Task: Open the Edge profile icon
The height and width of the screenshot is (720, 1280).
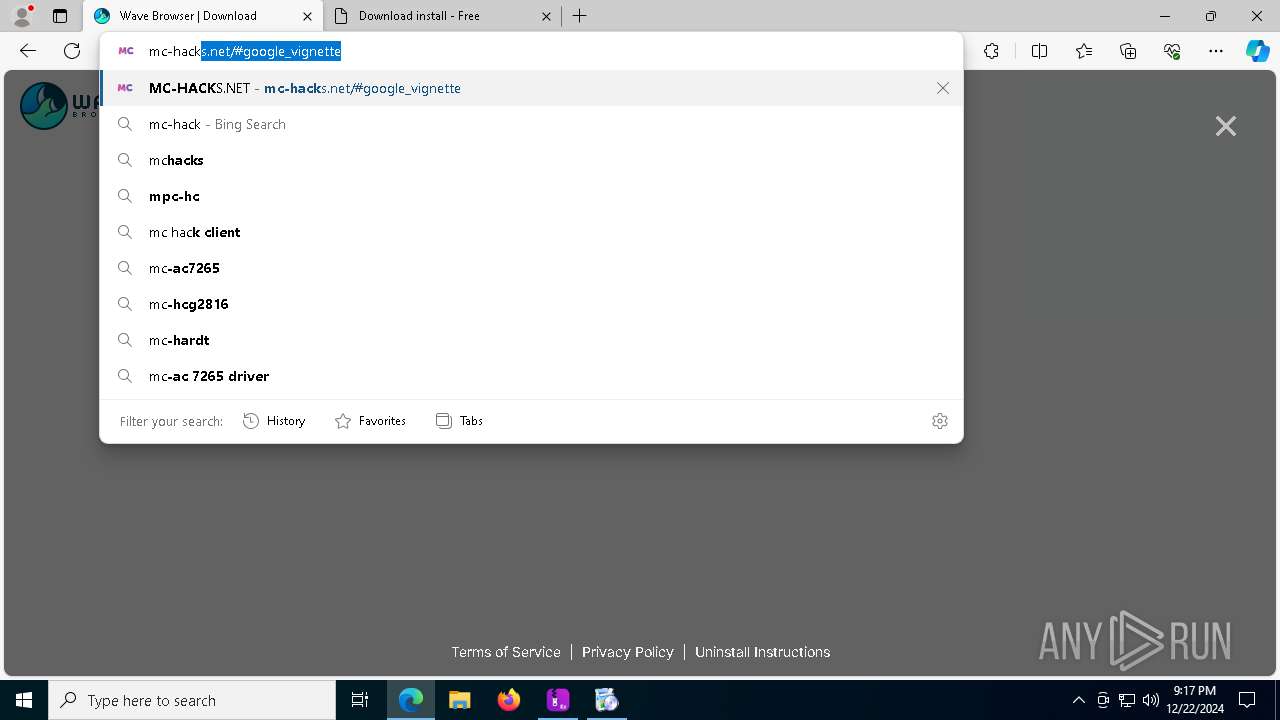Action: [x=22, y=16]
